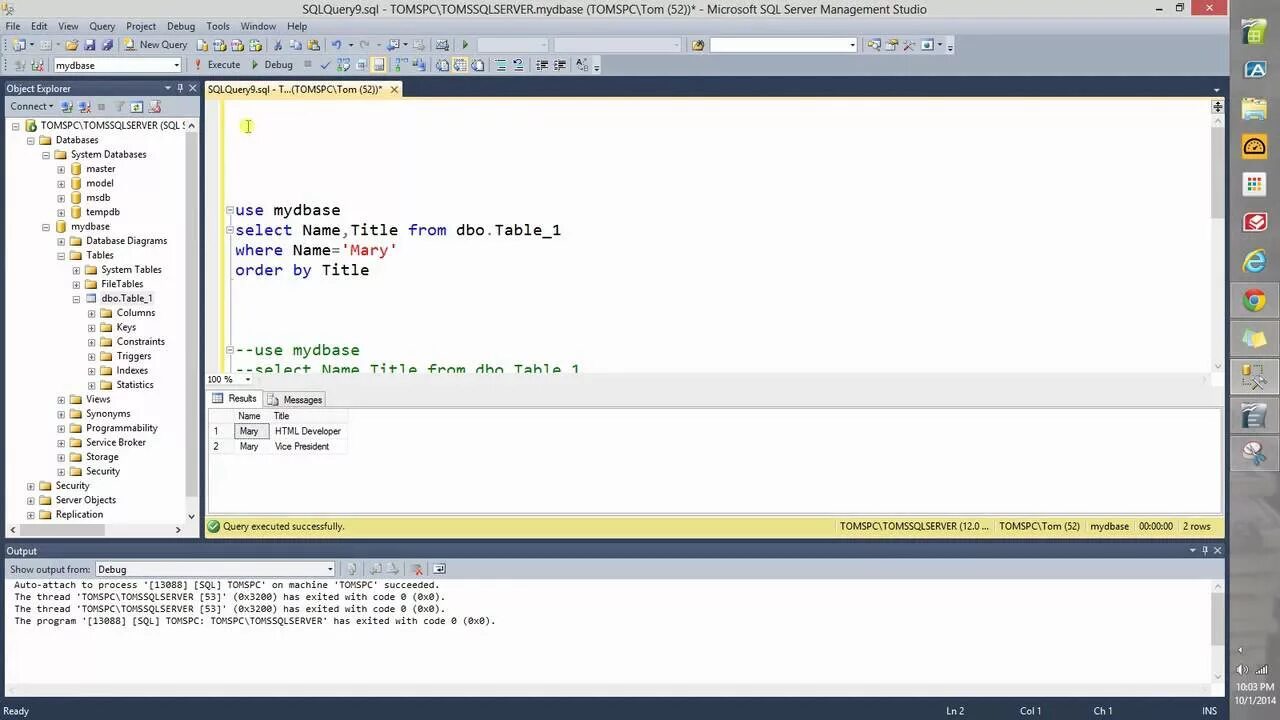Click the Undo arrow icon
Image resolution: width=1280 pixels, height=720 pixels.
tap(337, 45)
